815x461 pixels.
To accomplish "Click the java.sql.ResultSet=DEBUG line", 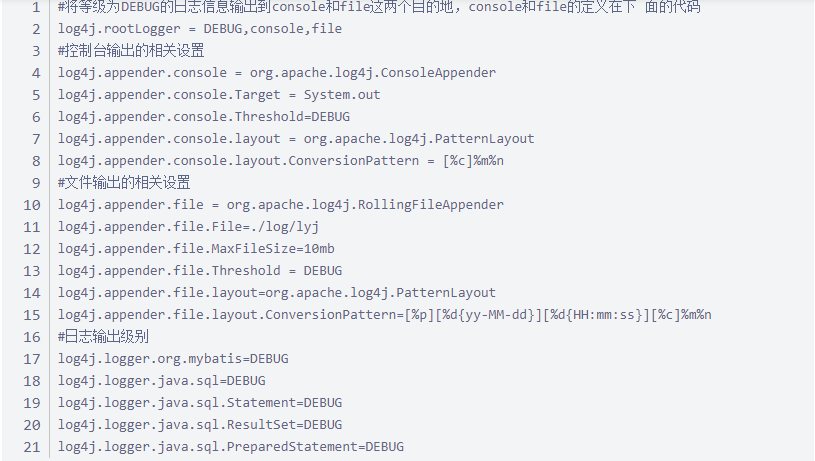I will coord(199,425).
